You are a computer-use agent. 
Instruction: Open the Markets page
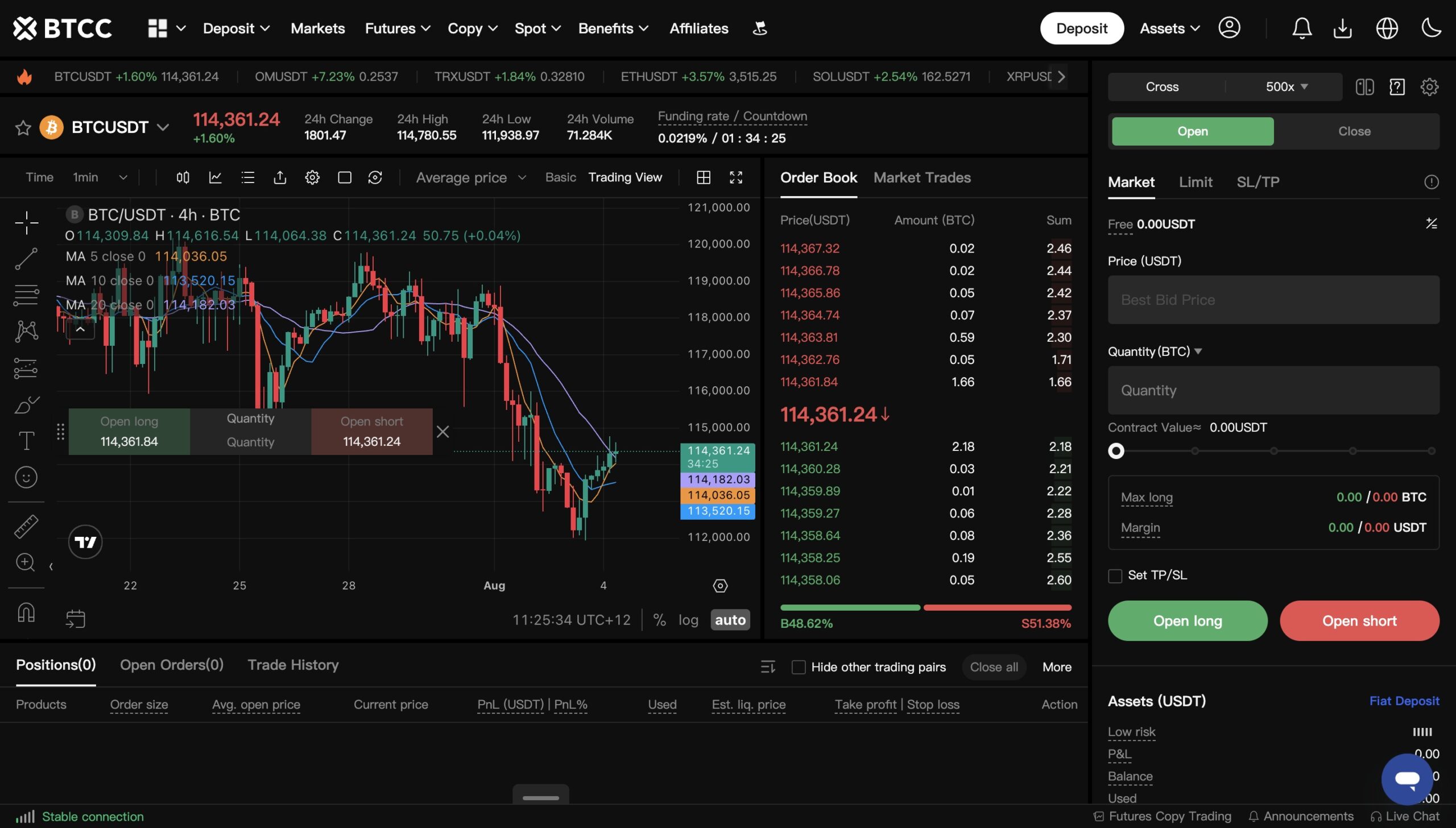(317, 28)
